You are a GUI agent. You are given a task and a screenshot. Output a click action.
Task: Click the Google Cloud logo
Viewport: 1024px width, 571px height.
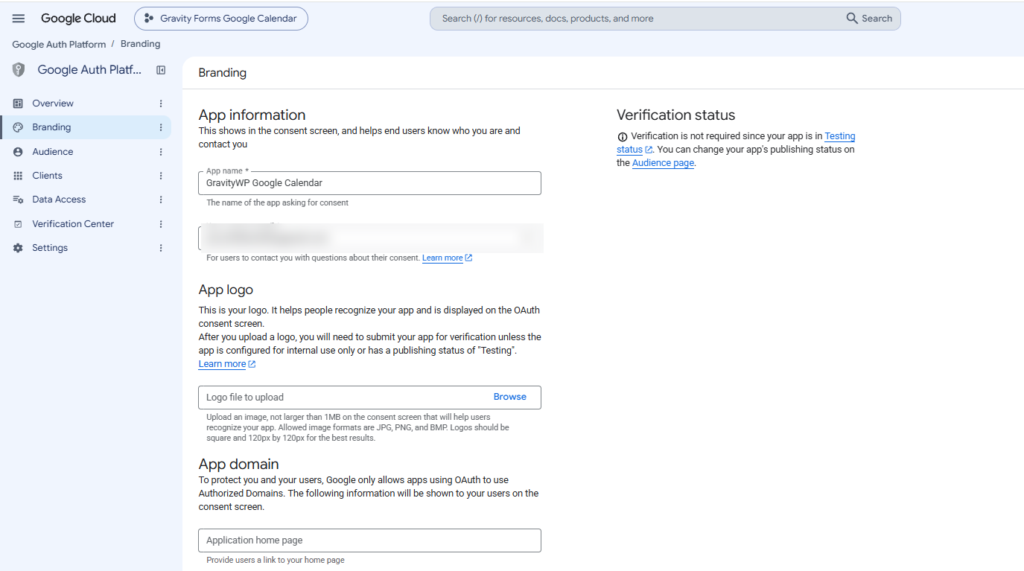pyautogui.click(x=78, y=18)
